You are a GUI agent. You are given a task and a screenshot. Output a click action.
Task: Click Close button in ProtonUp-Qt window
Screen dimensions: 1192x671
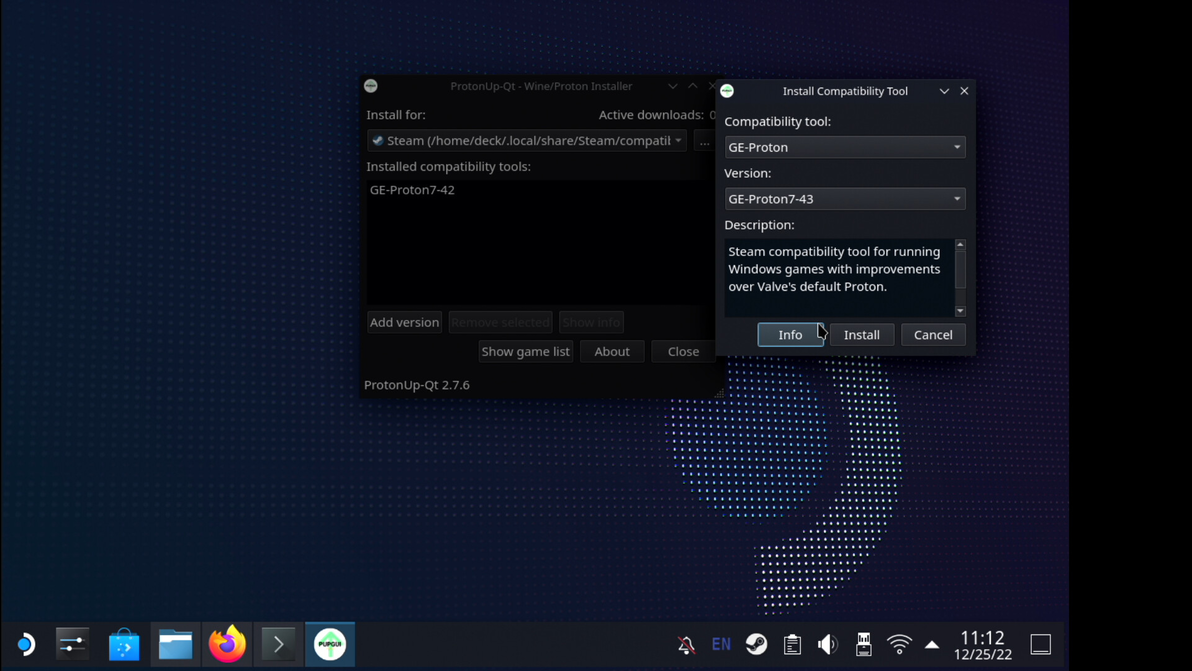tap(683, 351)
